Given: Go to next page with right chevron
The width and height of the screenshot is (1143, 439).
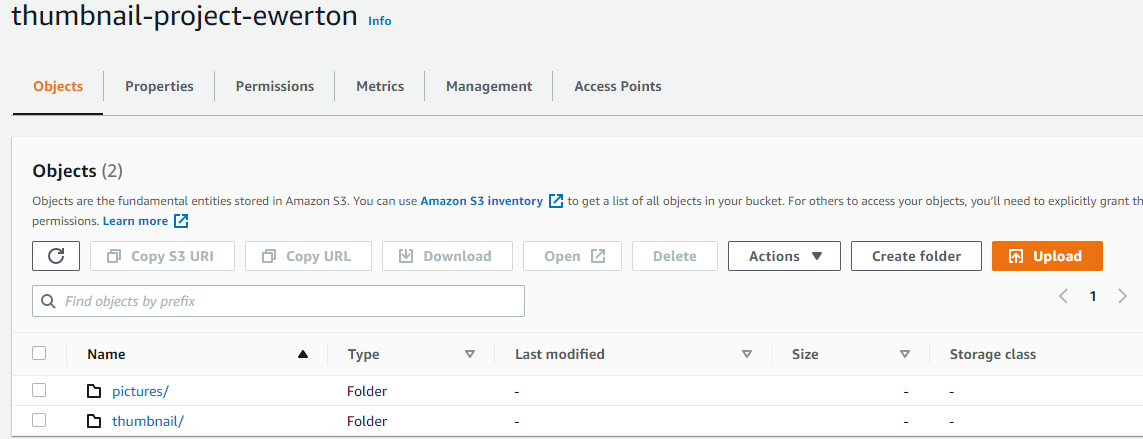Looking at the screenshot, I should click(x=1122, y=296).
